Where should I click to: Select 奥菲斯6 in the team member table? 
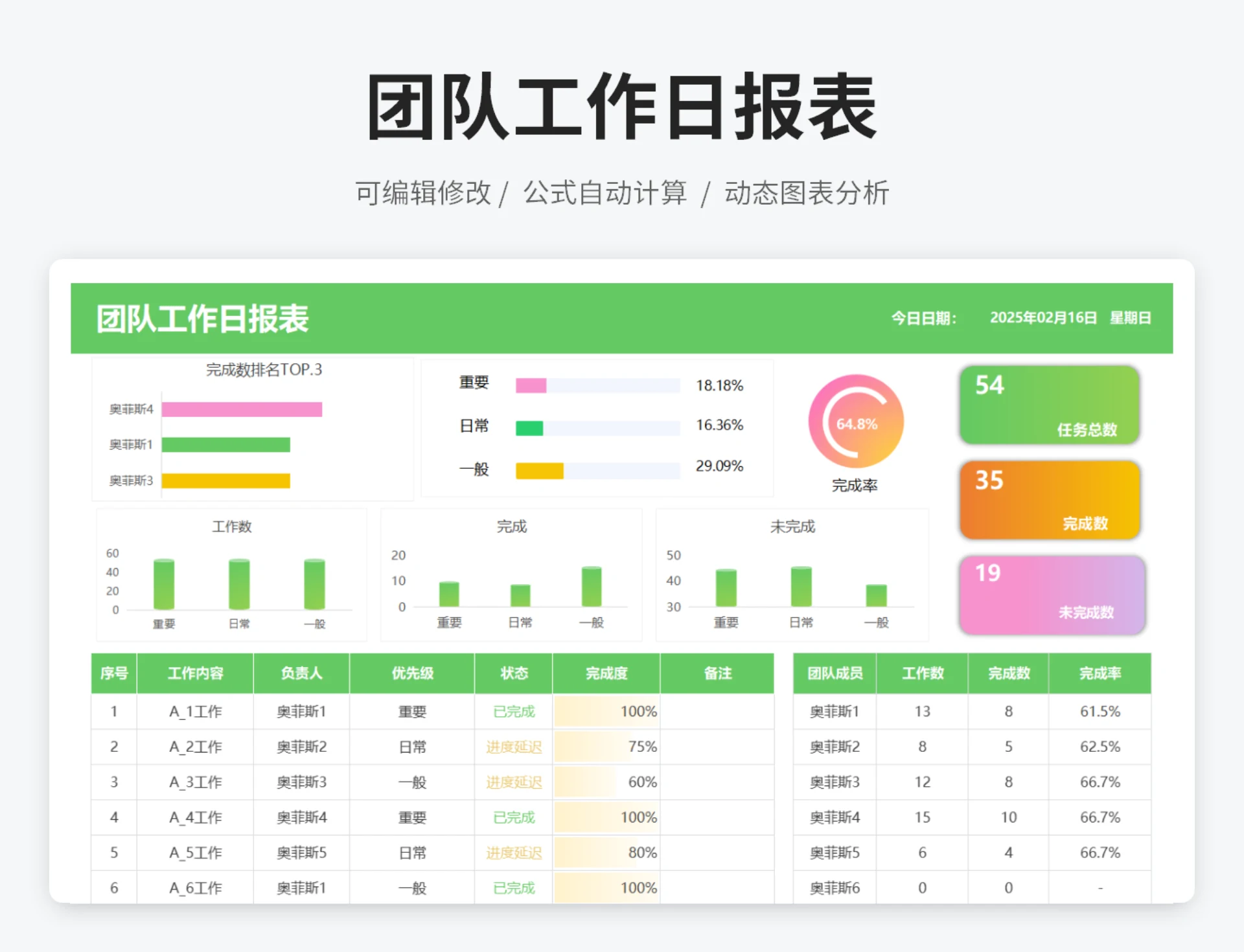pos(834,888)
